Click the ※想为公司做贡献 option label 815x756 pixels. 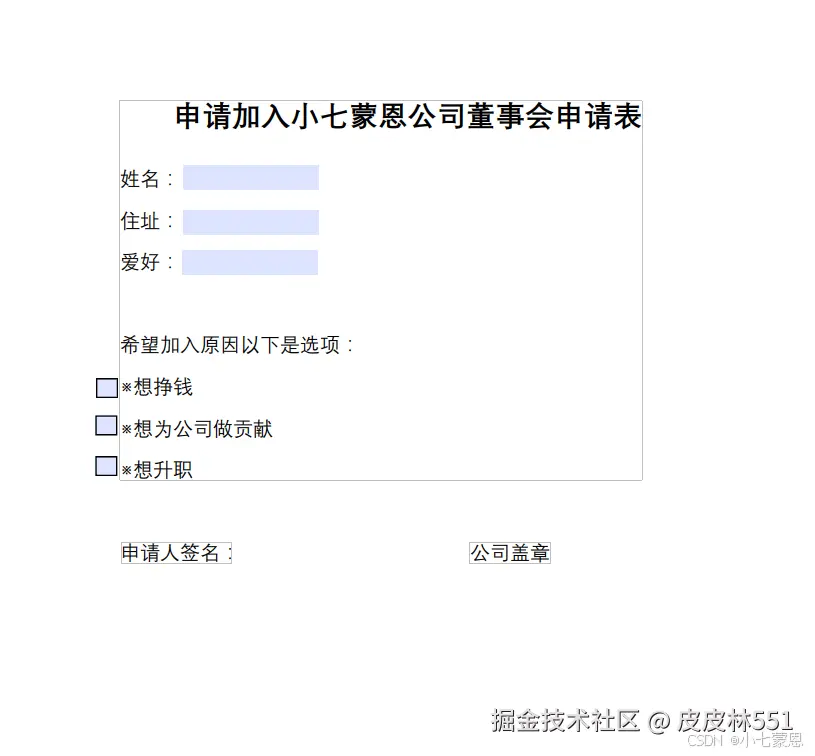(197, 428)
